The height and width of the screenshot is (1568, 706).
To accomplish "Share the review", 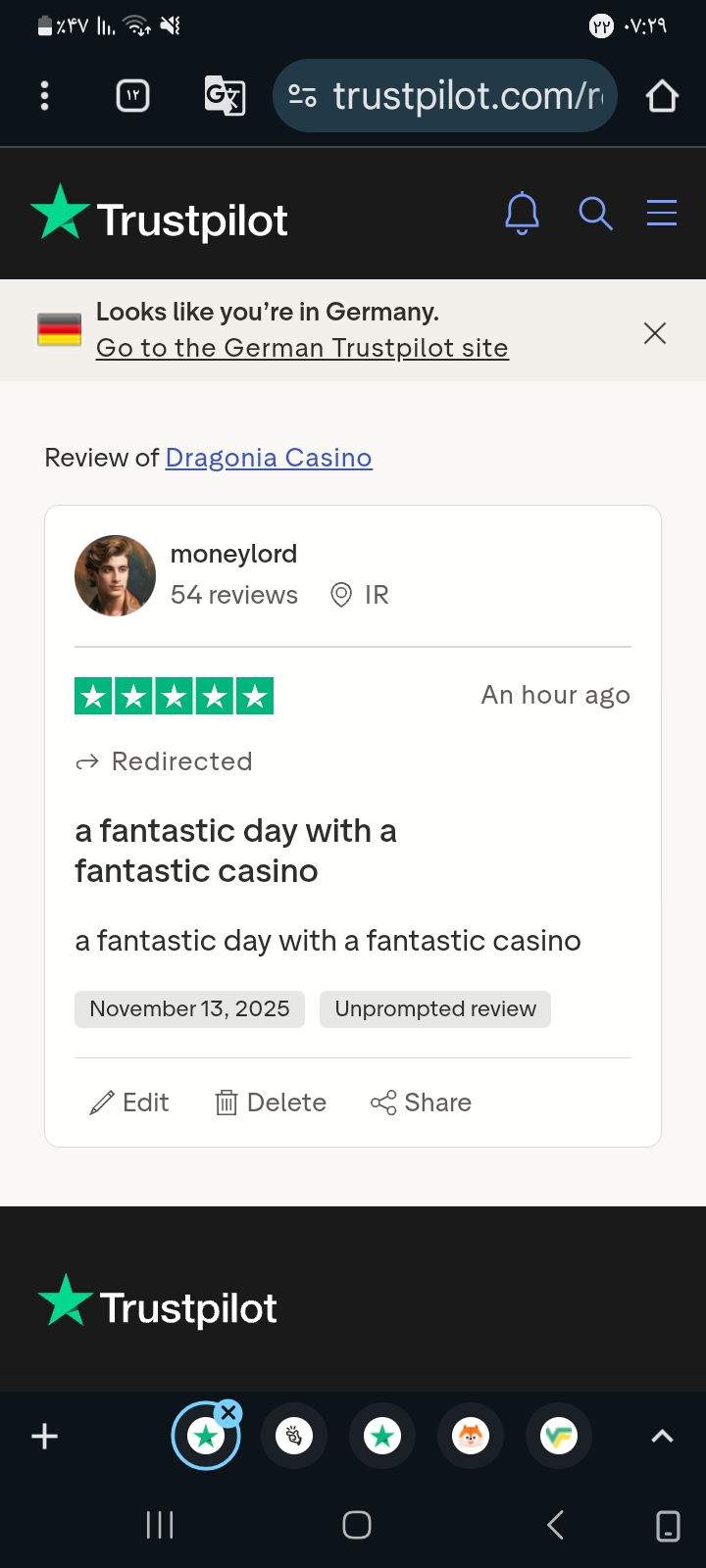I will [421, 1102].
